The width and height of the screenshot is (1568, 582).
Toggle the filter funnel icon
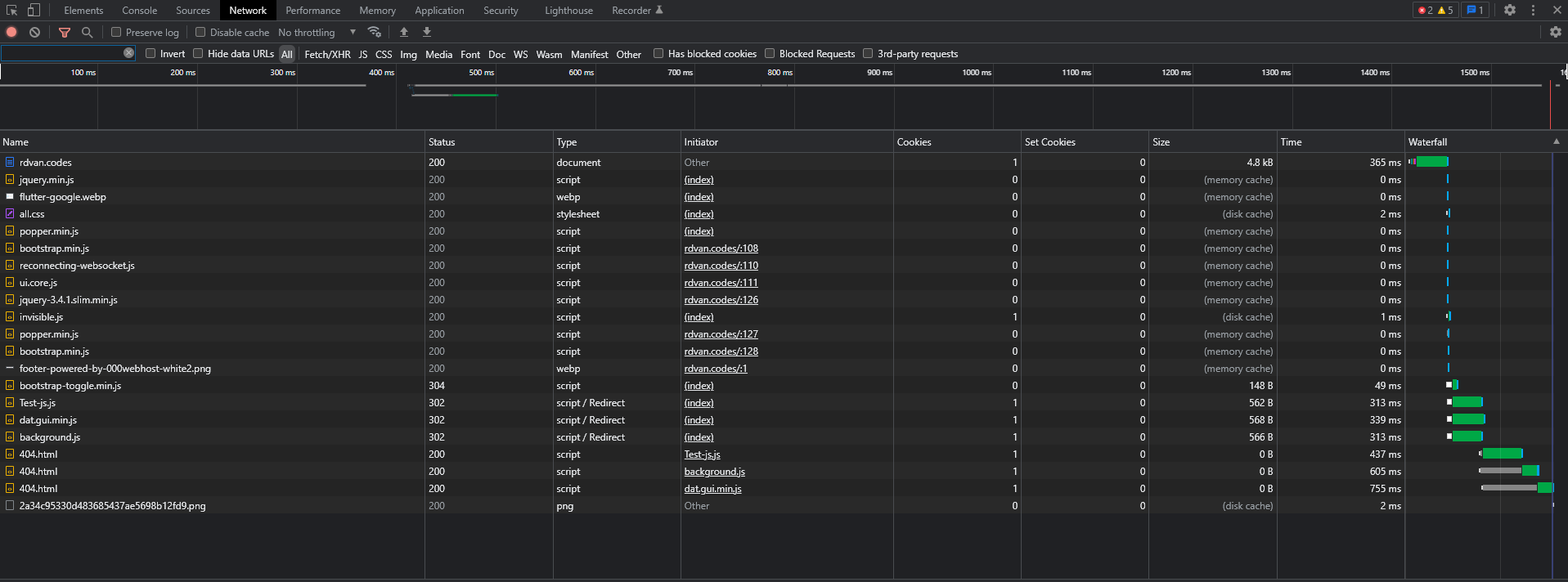pos(65,32)
